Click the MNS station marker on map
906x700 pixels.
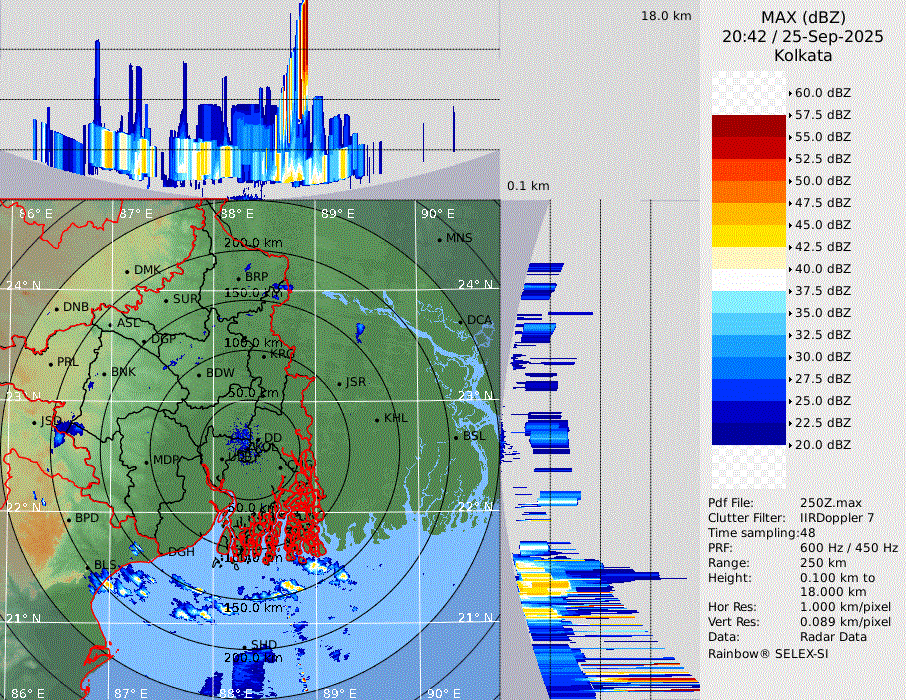pos(440,239)
